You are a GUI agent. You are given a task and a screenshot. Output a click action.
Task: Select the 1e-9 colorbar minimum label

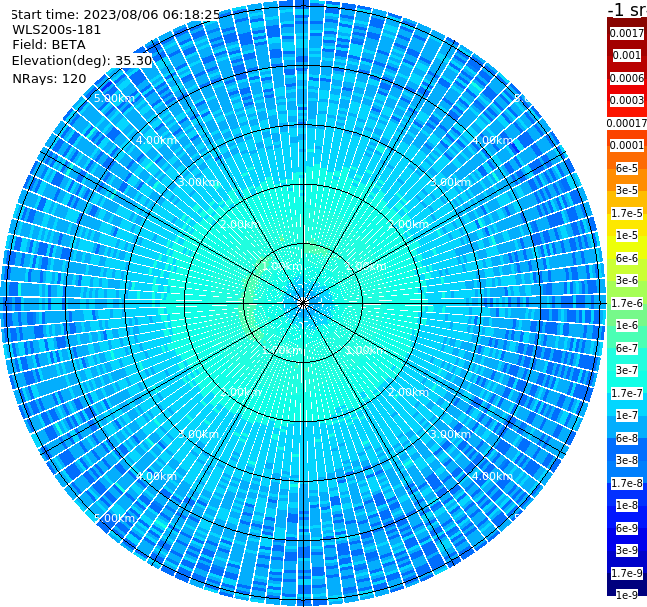click(x=627, y=595)
